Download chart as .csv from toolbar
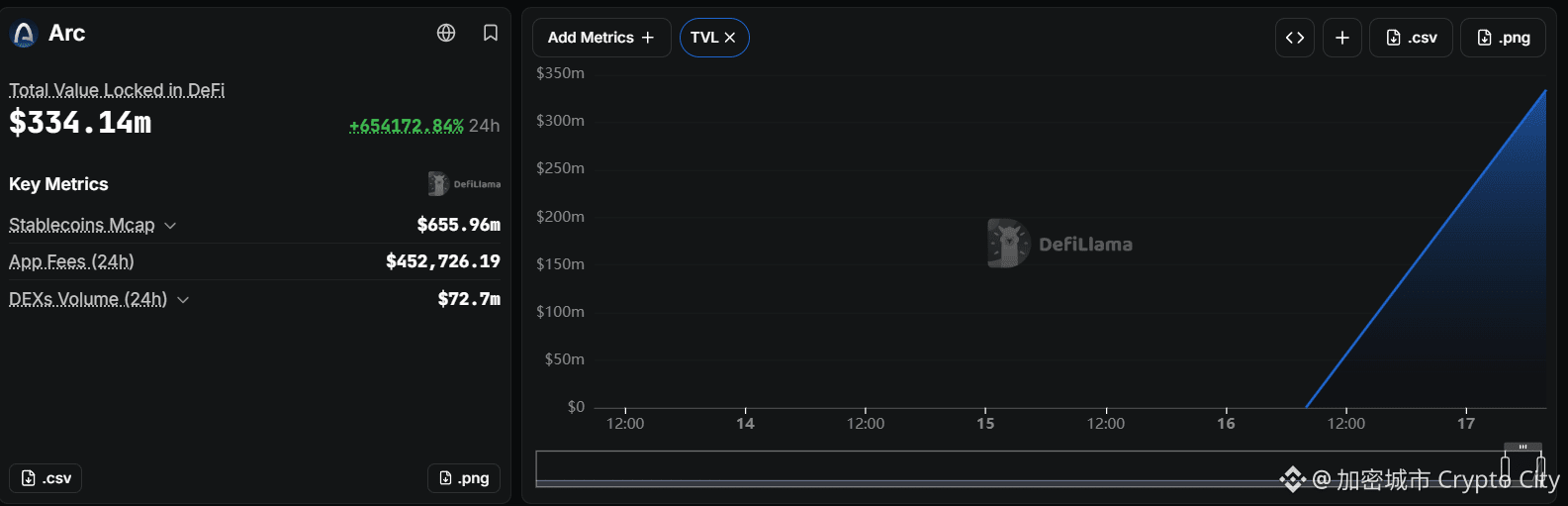This screenshot has height=506, width=1568. pyautogui.click(x=1411, y=38)
